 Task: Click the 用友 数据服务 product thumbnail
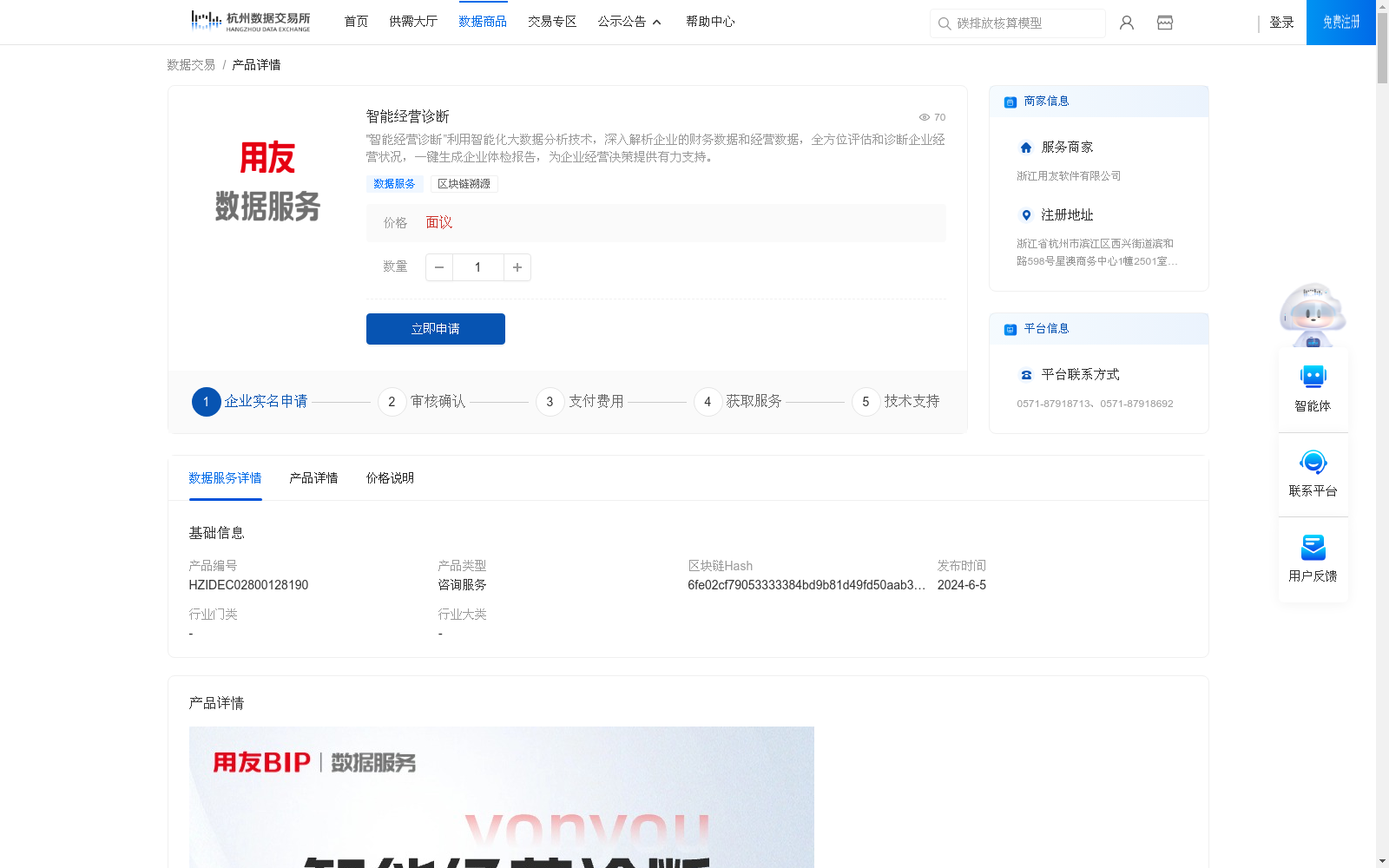pyautogui.click(x=267, y=181)
